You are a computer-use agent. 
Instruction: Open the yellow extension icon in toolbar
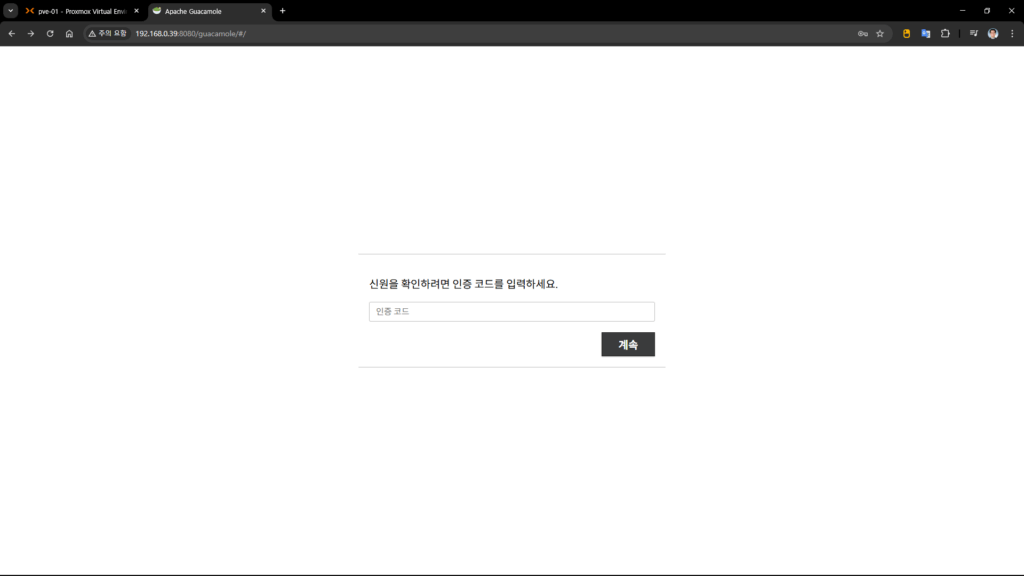(907, 33)
